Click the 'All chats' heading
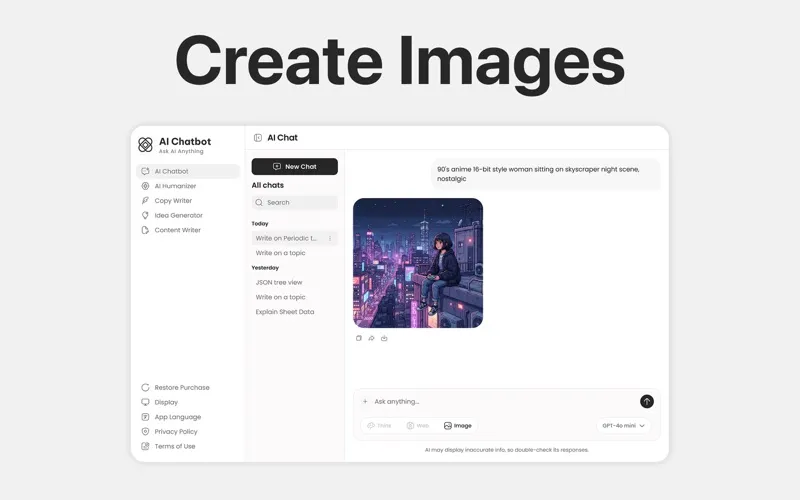The width and height of the screenshot is (800, 500). [268, 185]
